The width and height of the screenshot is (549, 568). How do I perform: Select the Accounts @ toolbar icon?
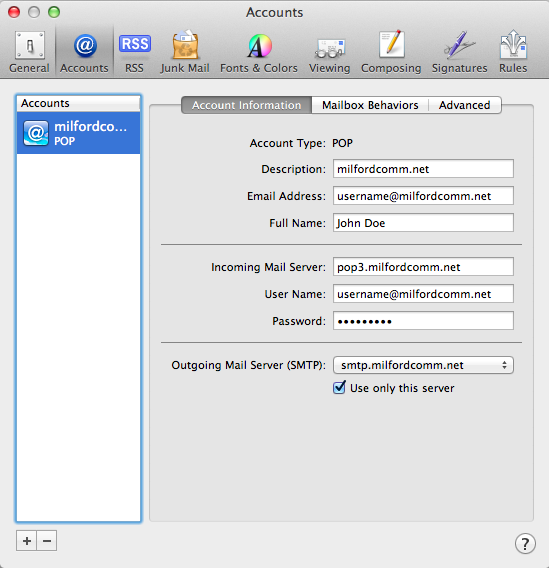[x=85, y=46]
